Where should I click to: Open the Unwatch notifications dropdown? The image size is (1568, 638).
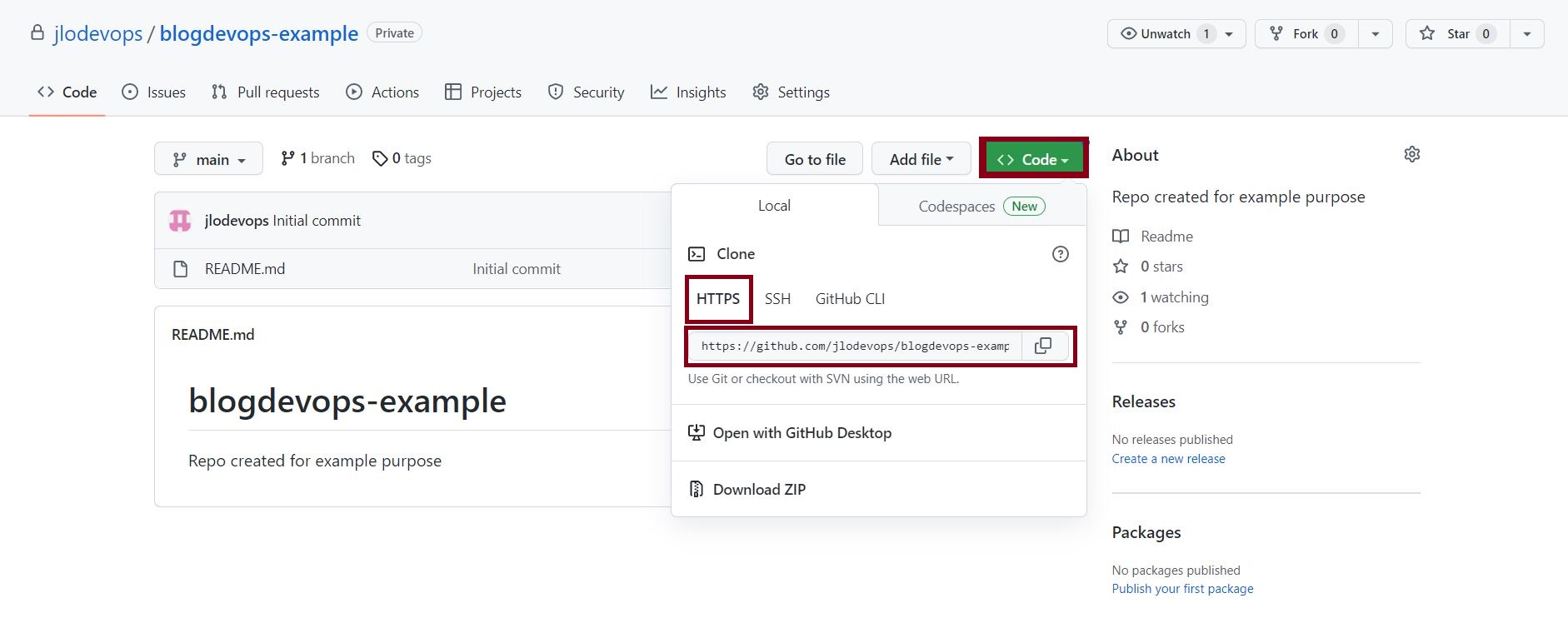tap(1176, 34)
